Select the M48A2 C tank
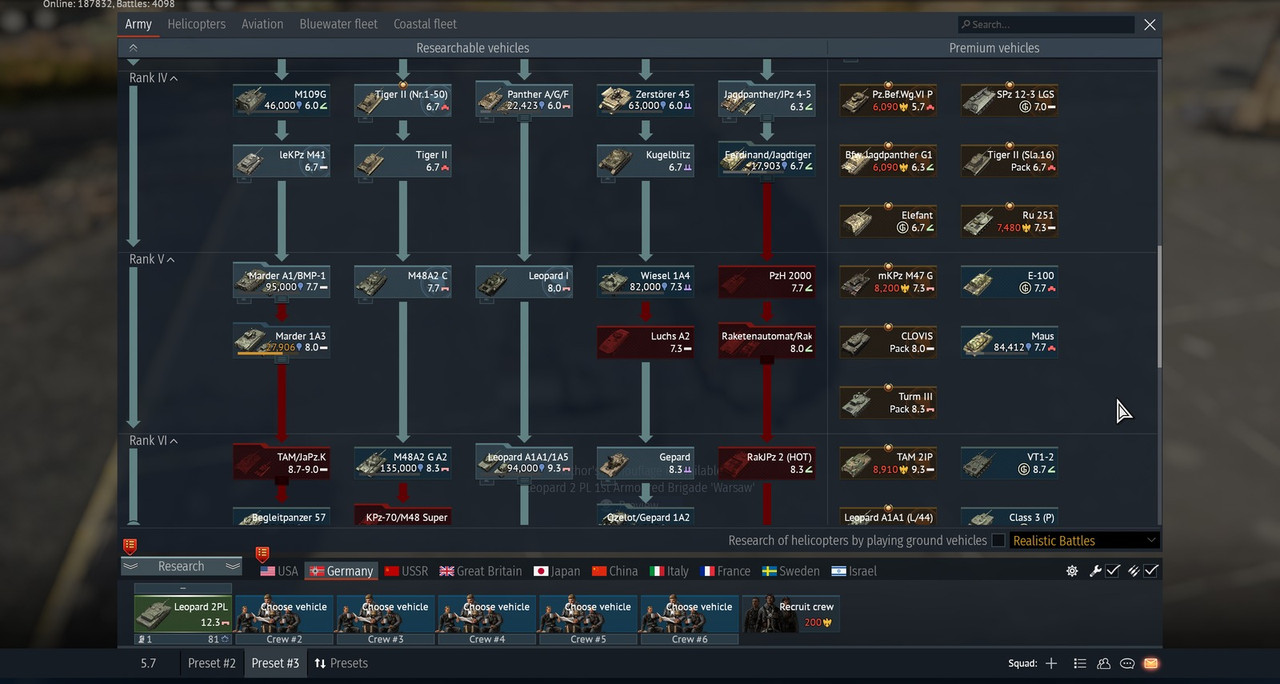Viewport: 1280px width, 684px height. [403, 282]
